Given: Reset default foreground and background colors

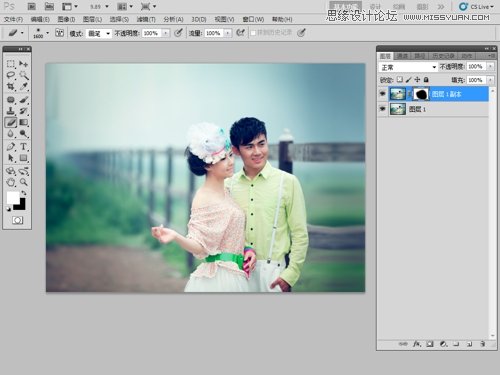Looking at the screenshot, I should pos(8,209).
